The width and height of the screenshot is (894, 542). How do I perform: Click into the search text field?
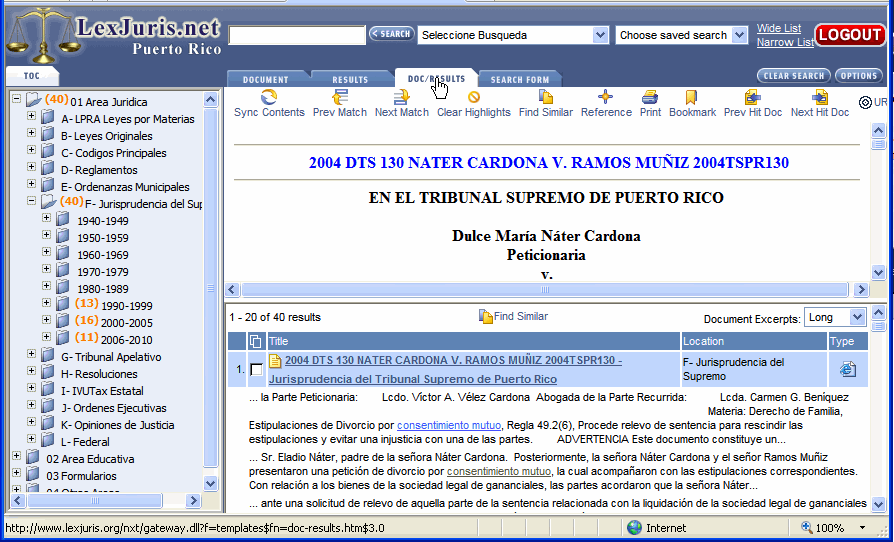pyautogui.click(x=297, y=35)
